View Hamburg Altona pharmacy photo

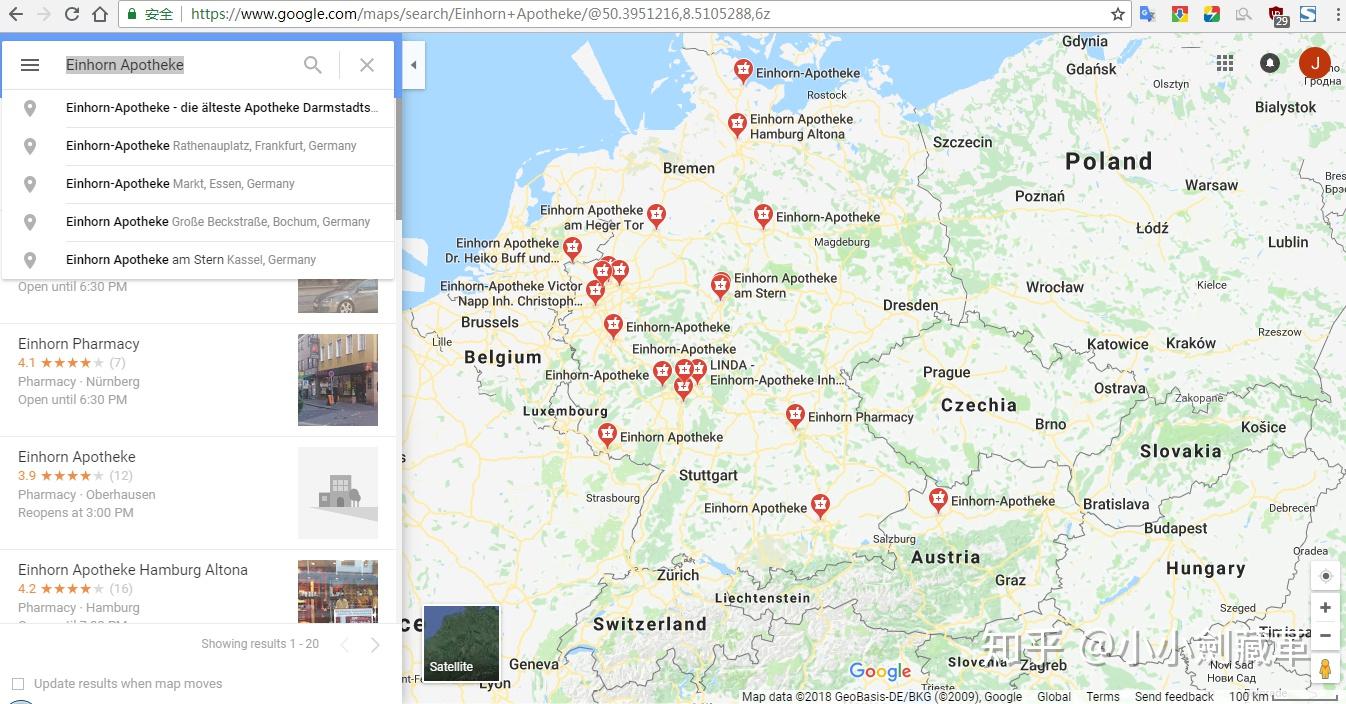click(x=338, y=592)
